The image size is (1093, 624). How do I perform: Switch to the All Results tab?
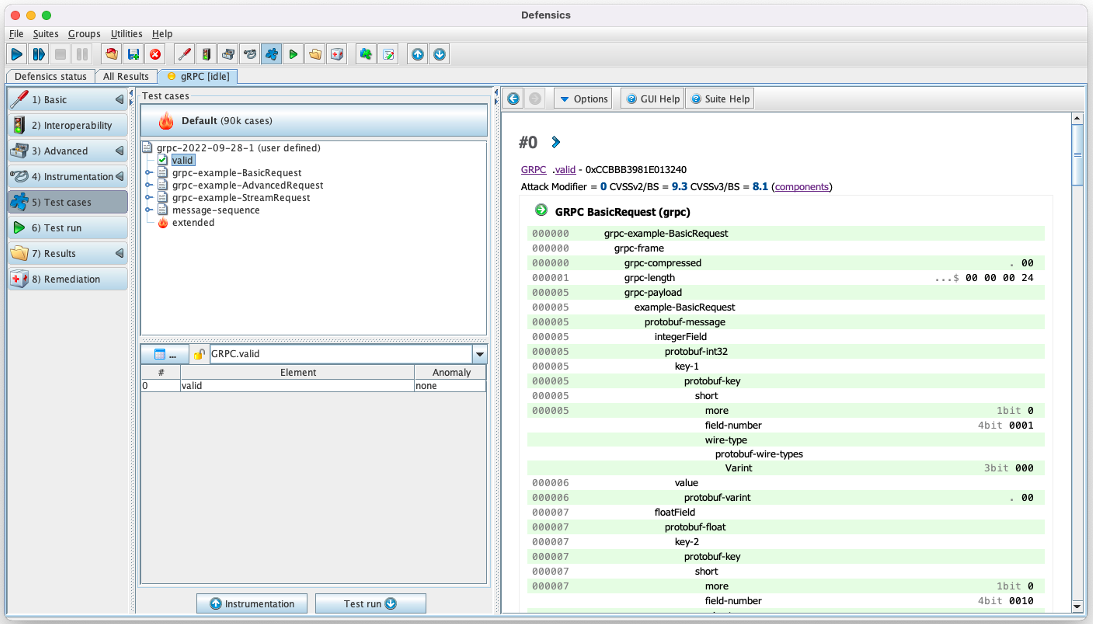pos(126,76)
